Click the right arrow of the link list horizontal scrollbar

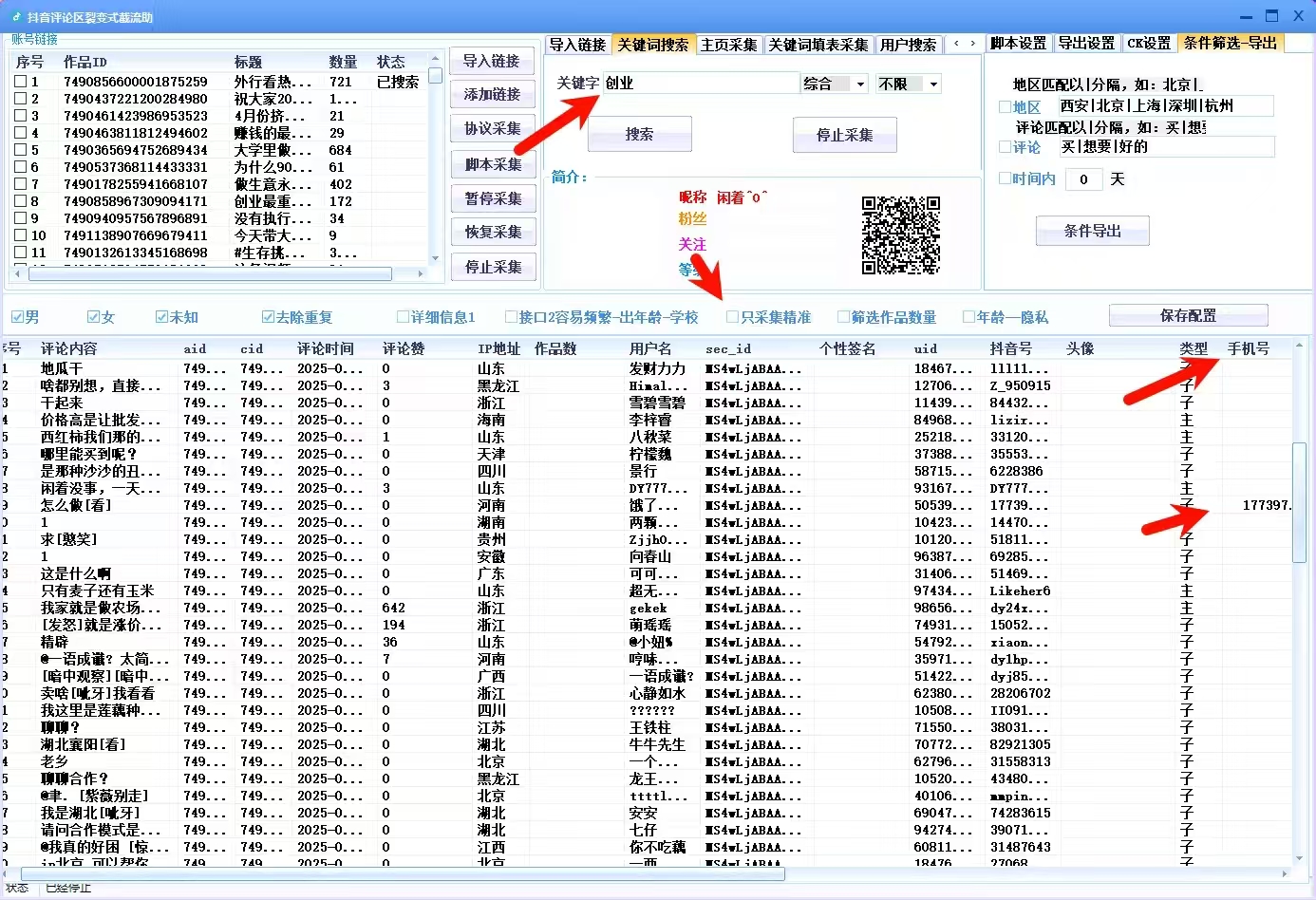(421, 273)
